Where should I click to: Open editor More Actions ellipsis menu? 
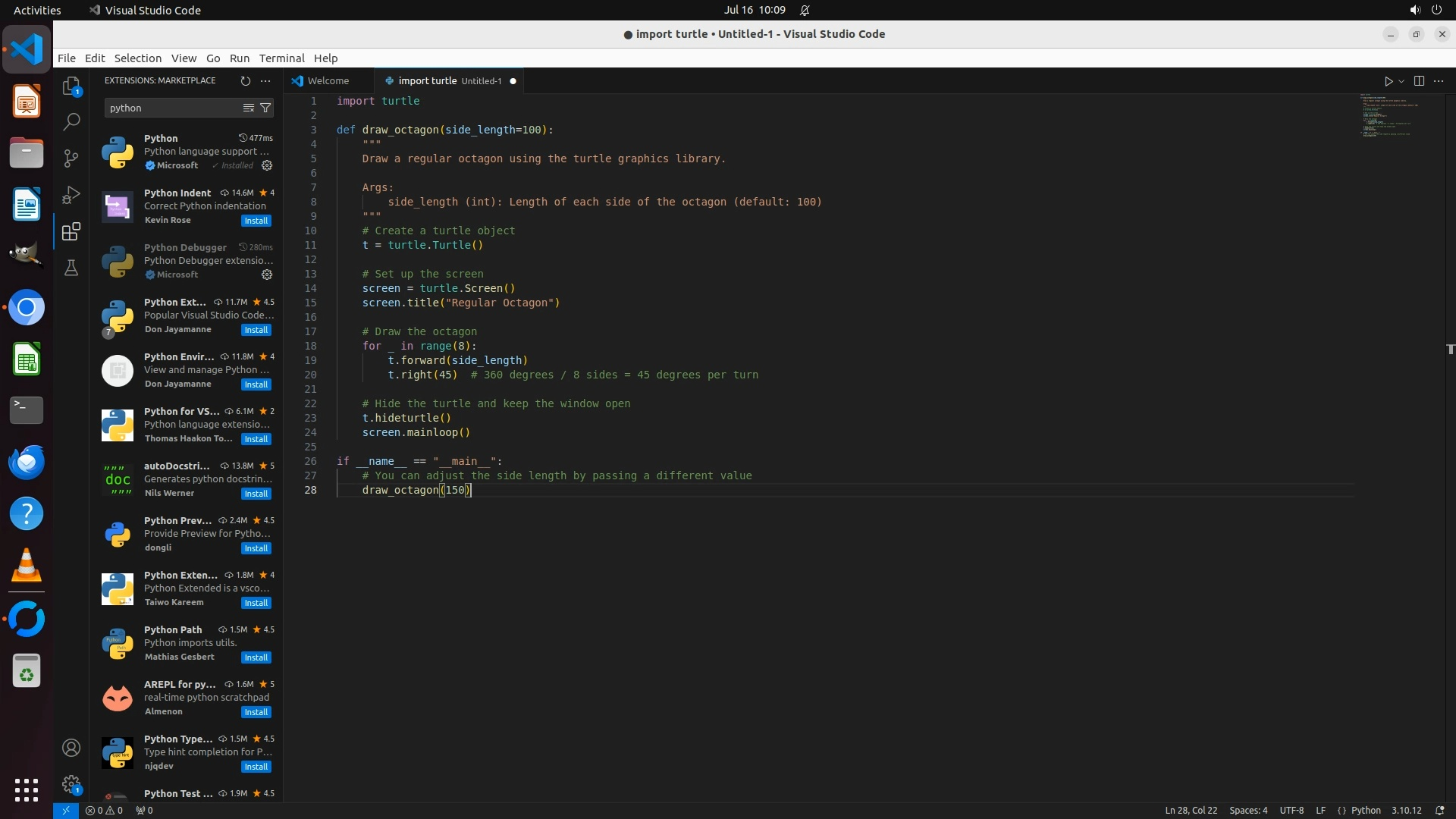(1439, 80)
